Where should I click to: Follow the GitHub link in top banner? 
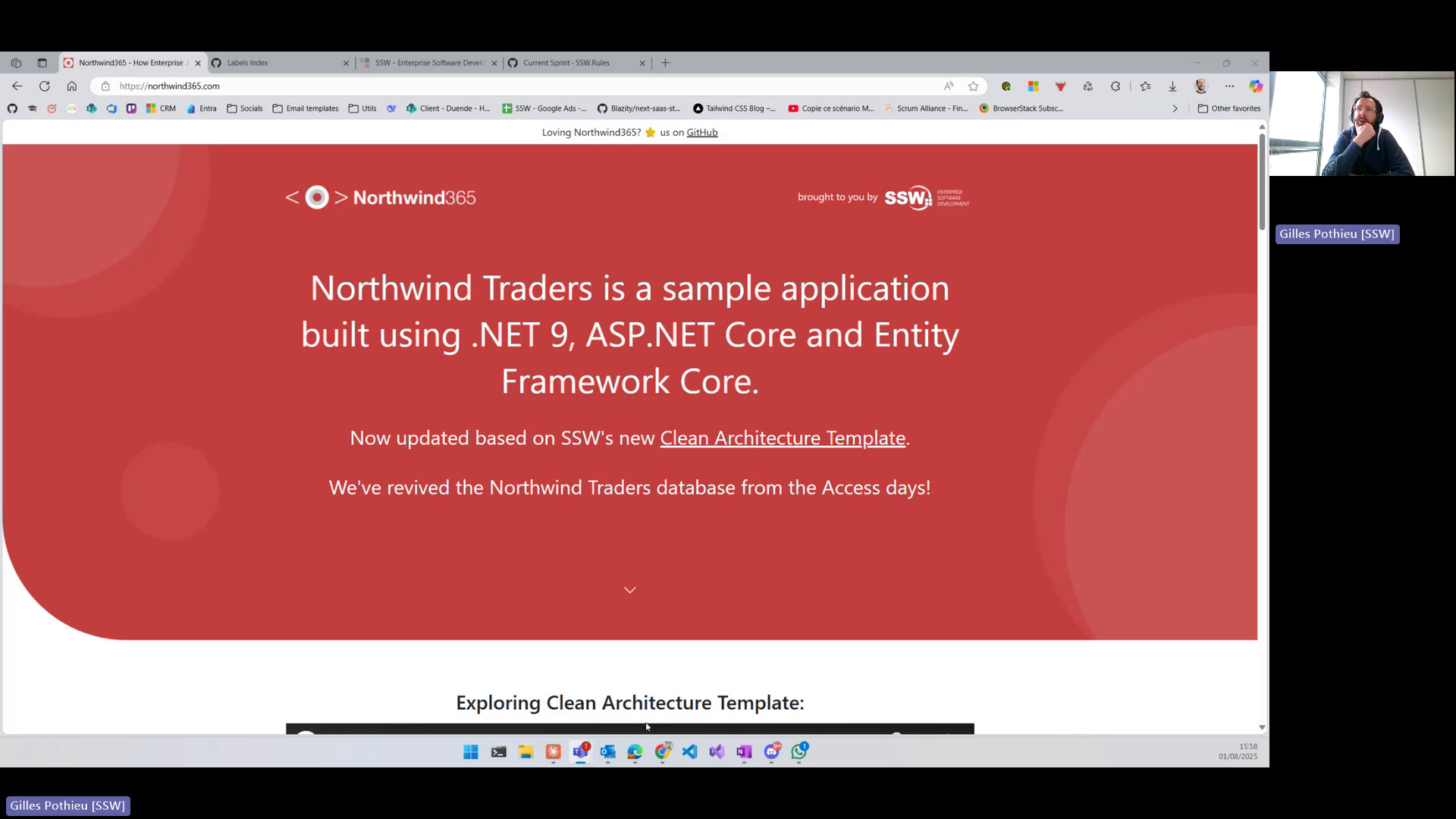701,132
